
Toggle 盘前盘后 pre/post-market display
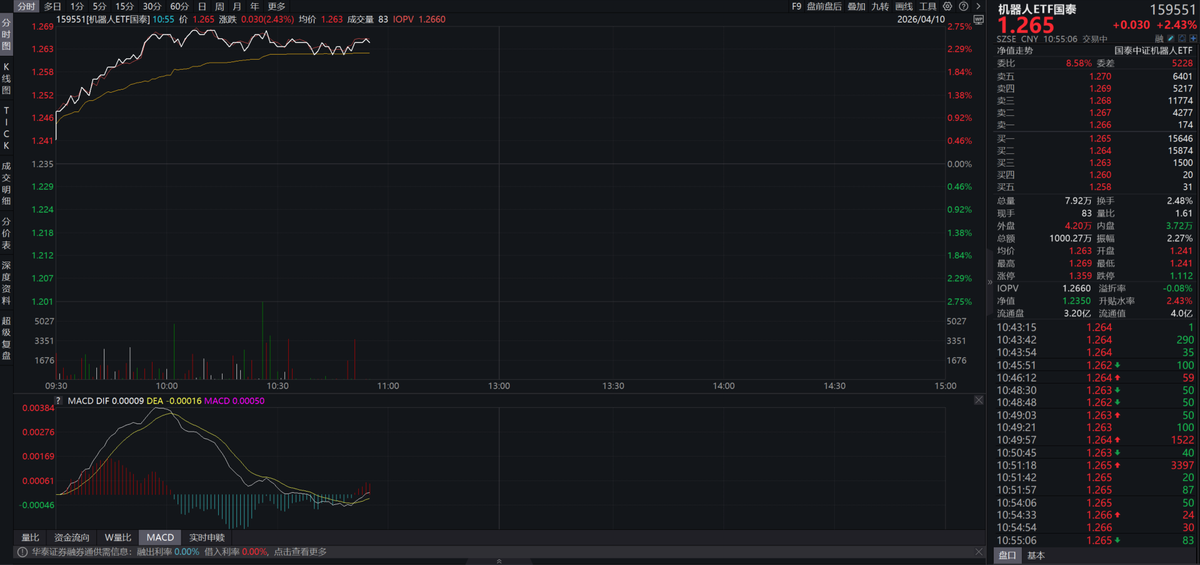pos(824,6)
